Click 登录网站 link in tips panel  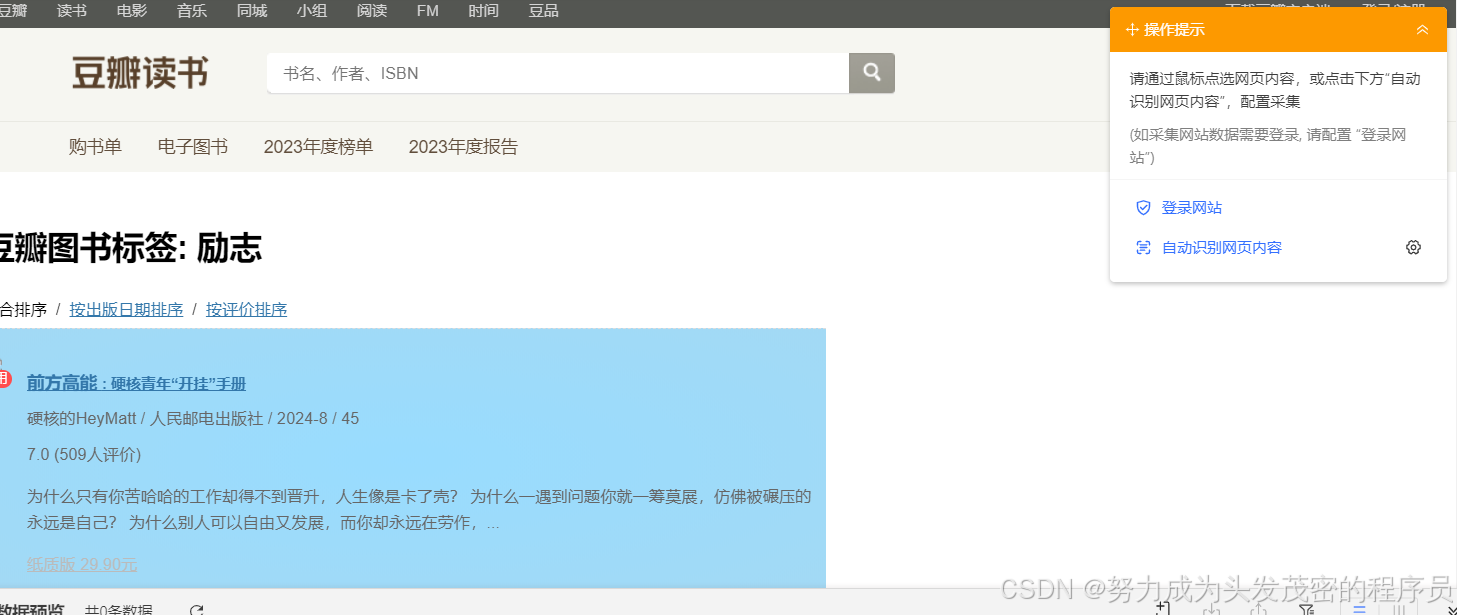(x=1192, y=208)
